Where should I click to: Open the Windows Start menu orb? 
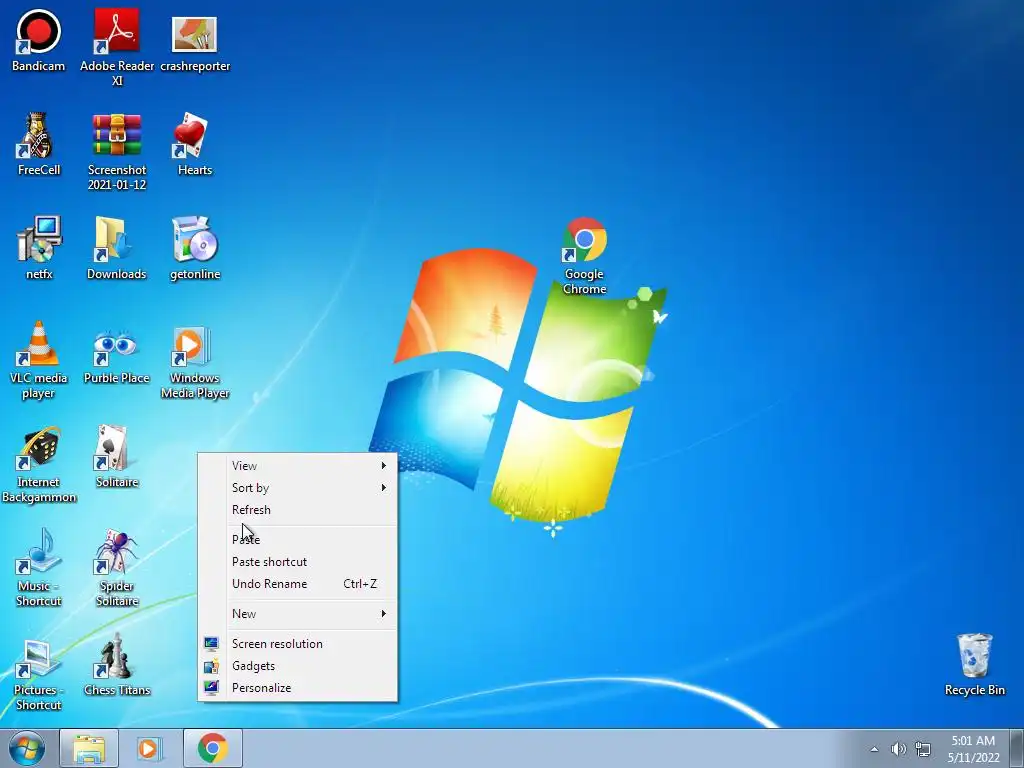click(x=27, y=748)
